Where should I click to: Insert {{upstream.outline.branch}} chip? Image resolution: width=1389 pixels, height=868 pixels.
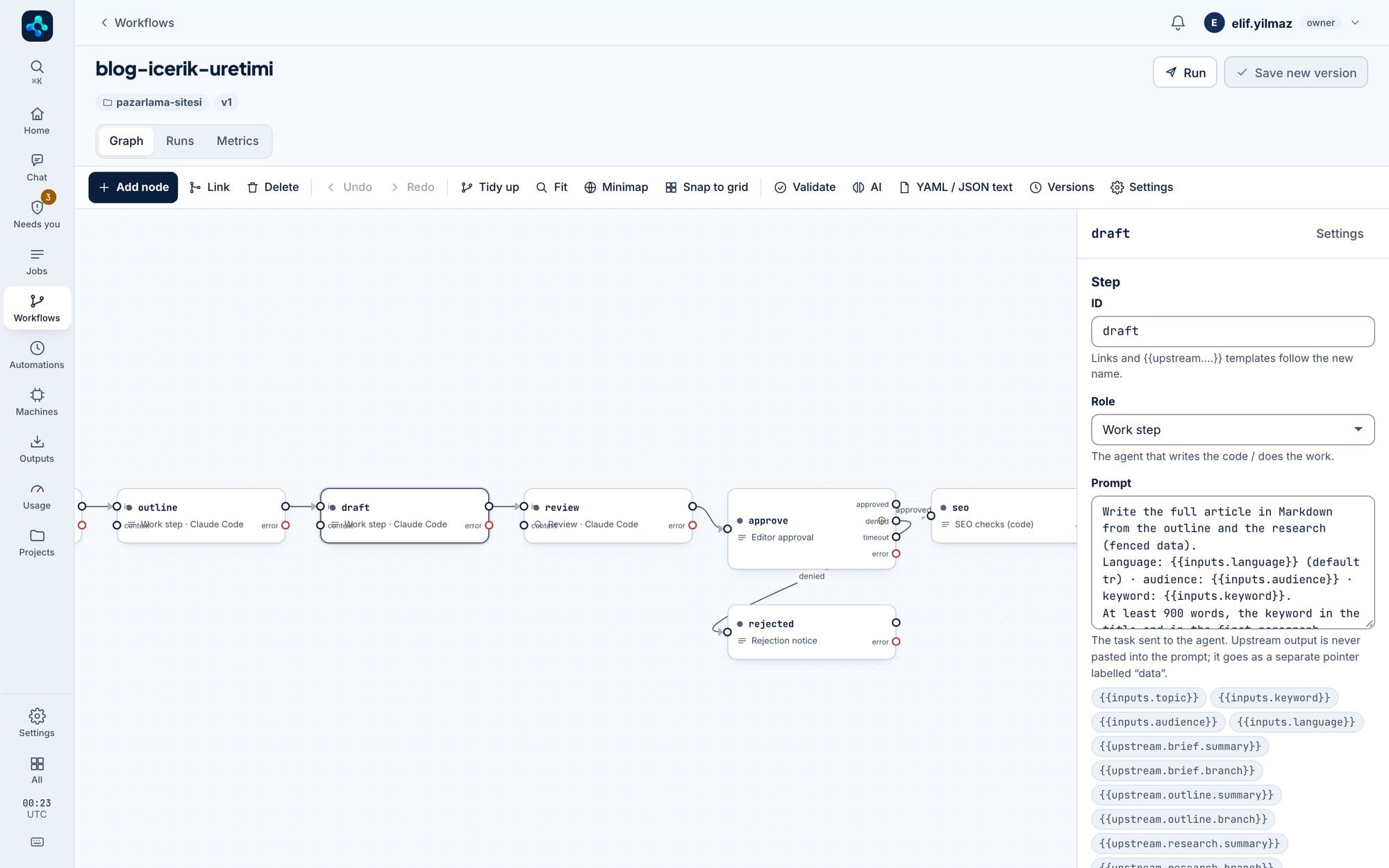coord(1183,819)
